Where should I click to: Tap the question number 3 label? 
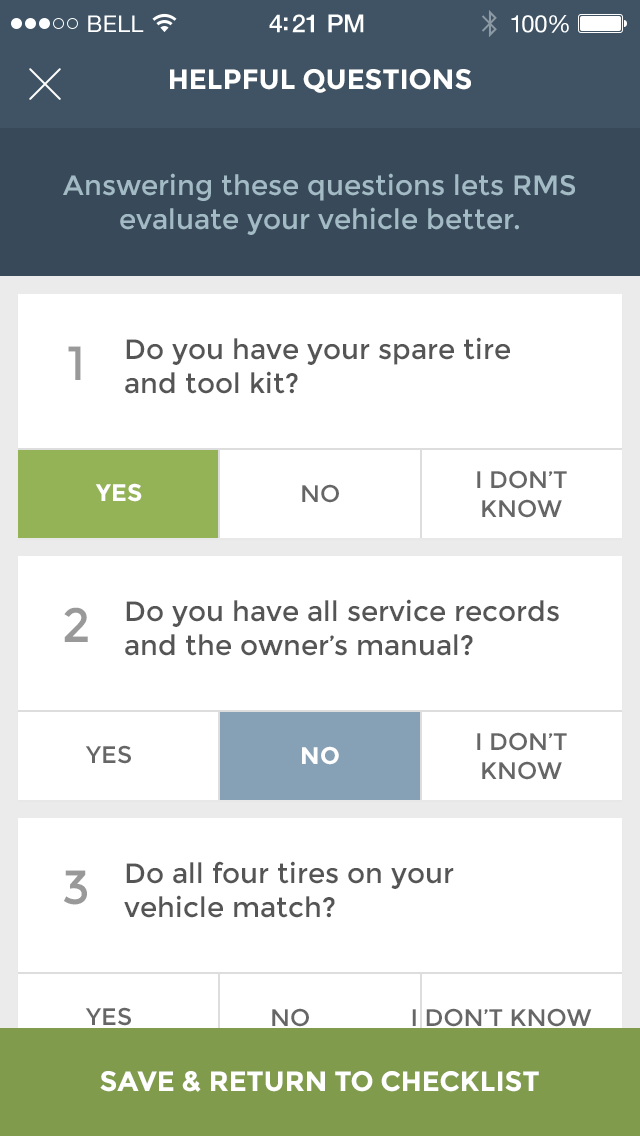tap(76, 889)
